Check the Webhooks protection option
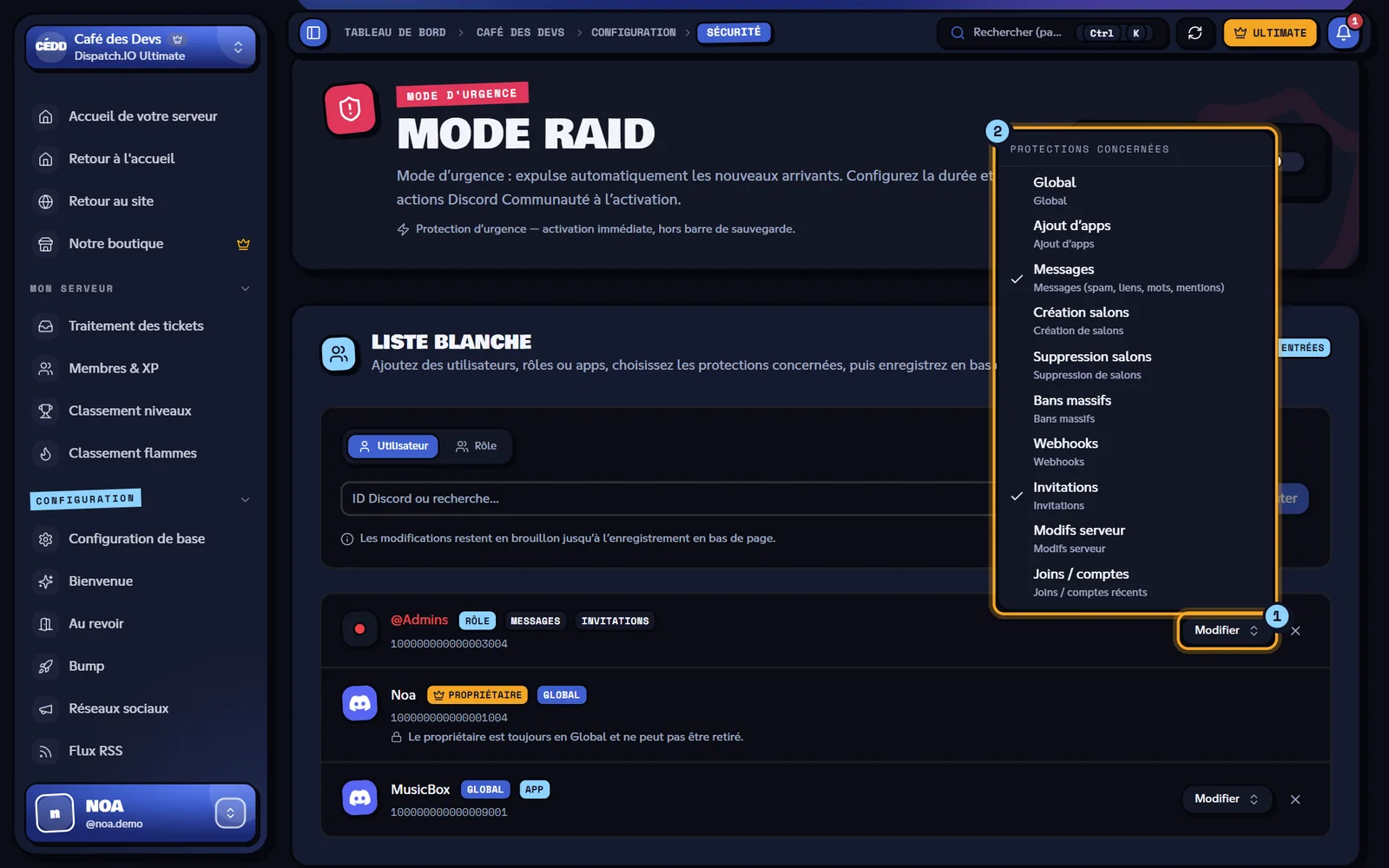 pos(1134,452)
